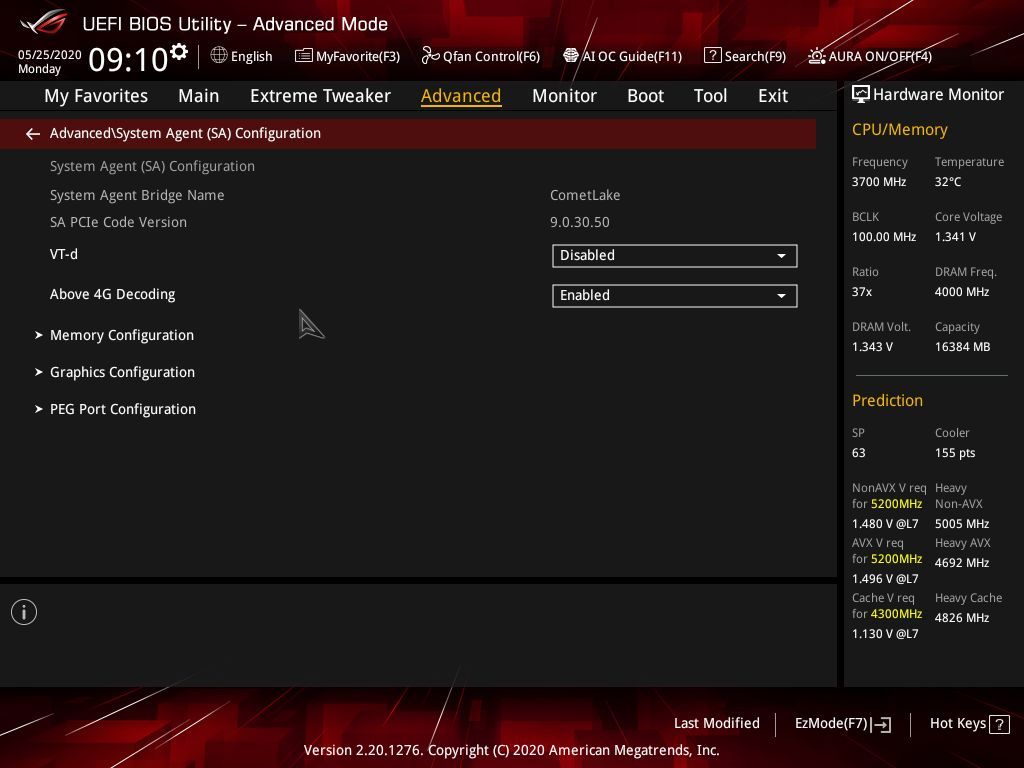The image size is (1024, 768).
Task: Click the 4000 MHz DRAM frequency
Action: [x=962, y=292]
